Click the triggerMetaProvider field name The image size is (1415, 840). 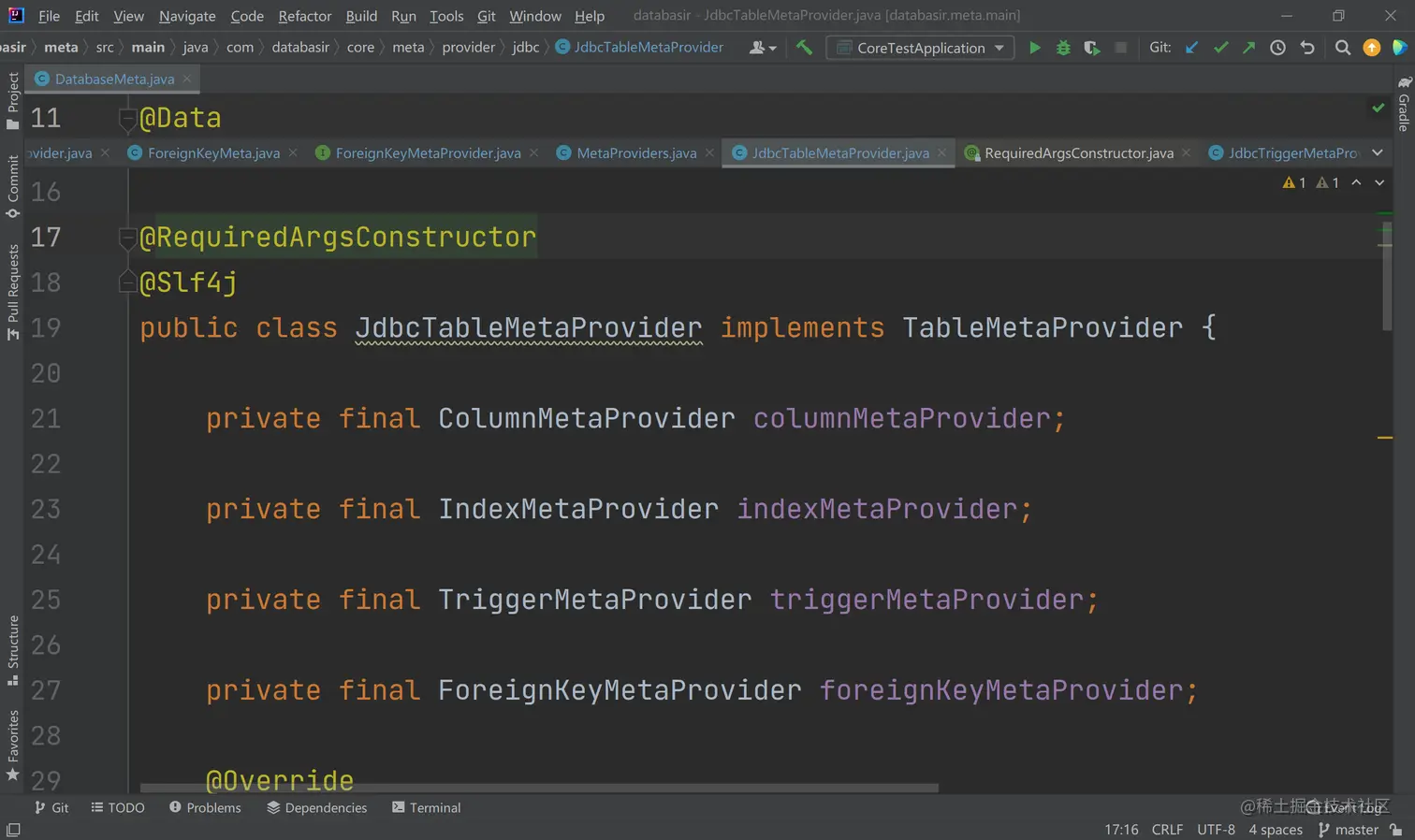926,600
